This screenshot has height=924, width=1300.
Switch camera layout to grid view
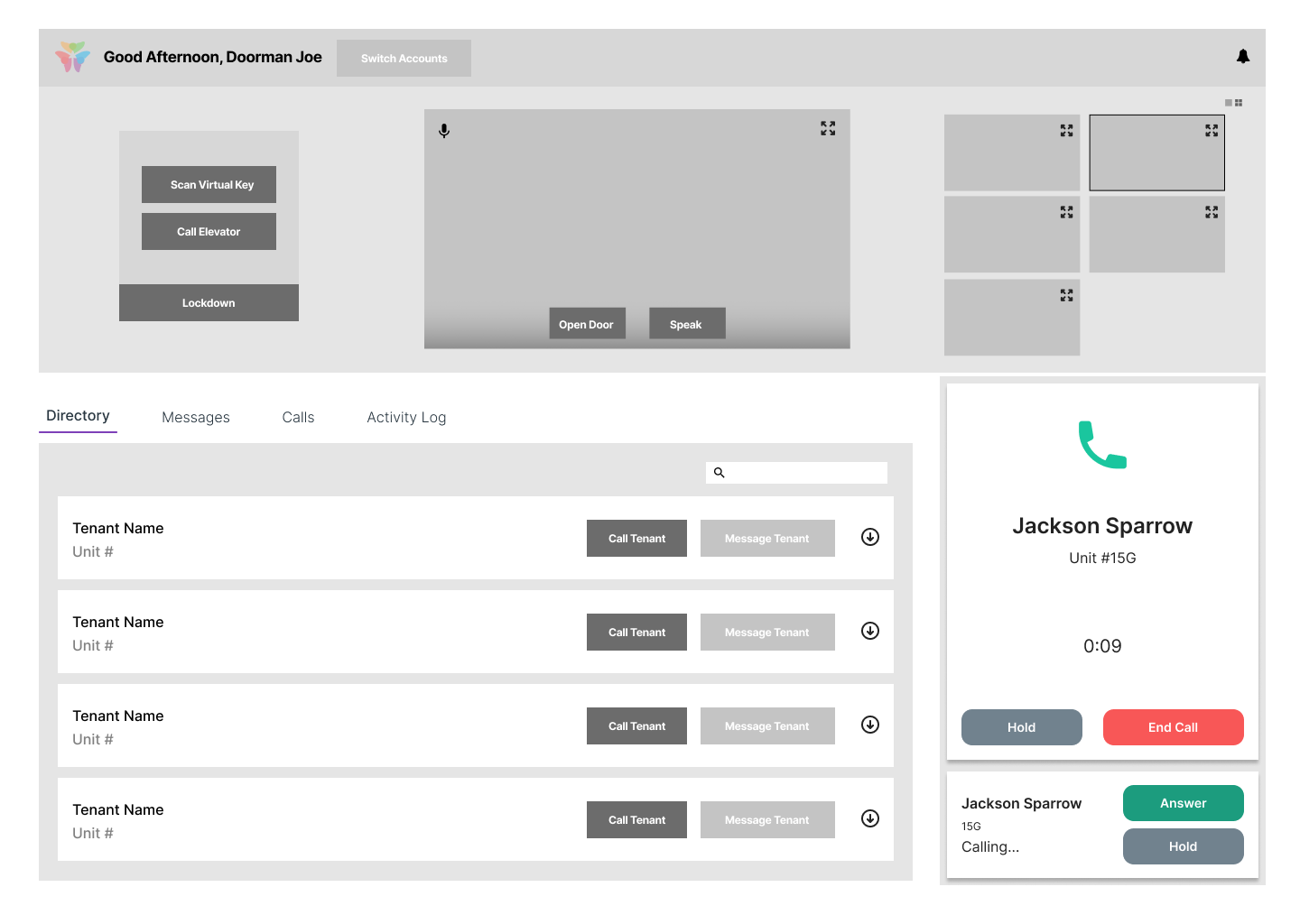(1239, 103)
